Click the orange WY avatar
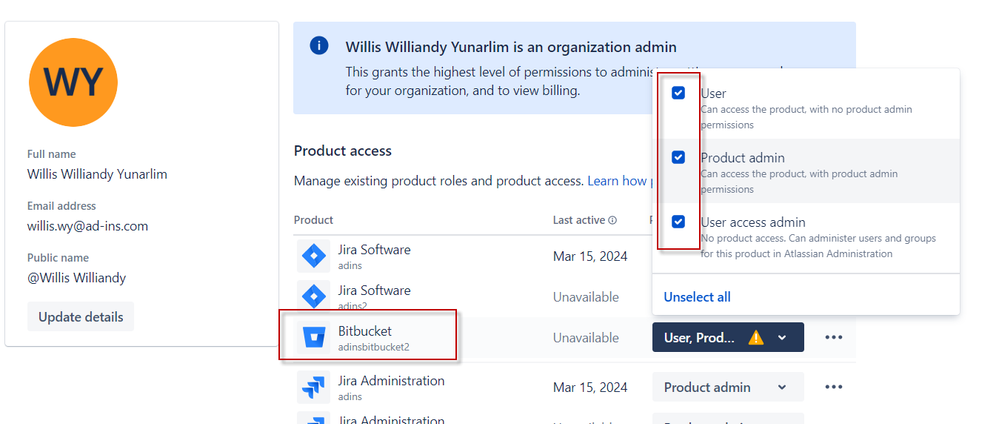 [x=73, y=82]
